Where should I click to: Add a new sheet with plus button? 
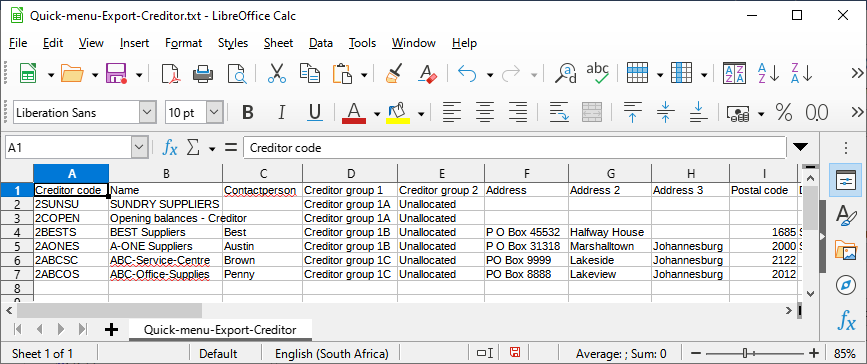pos(111,330)
